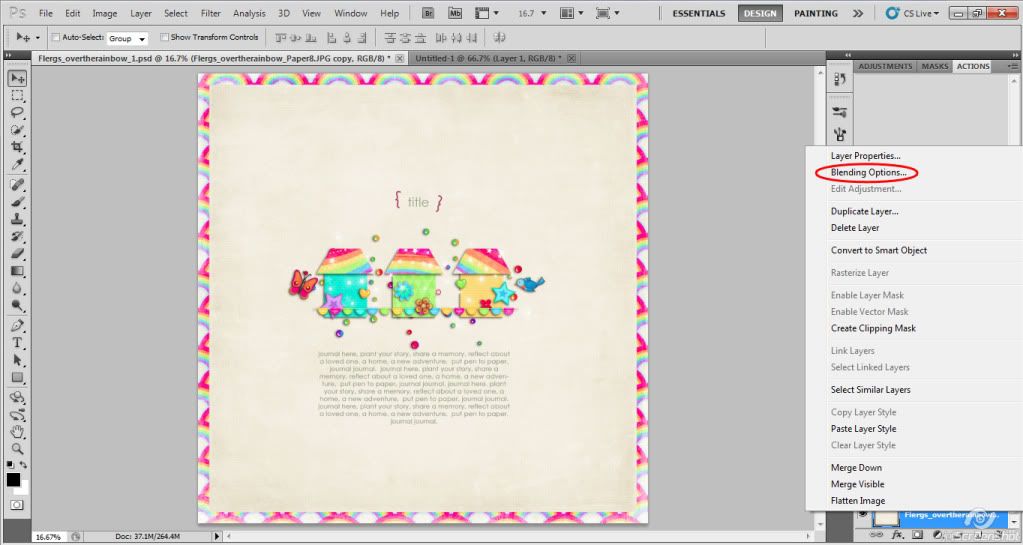Open the CS Live dropdown
The height and width of the screenshot is (545, 1023).
(x=911, y=13)
